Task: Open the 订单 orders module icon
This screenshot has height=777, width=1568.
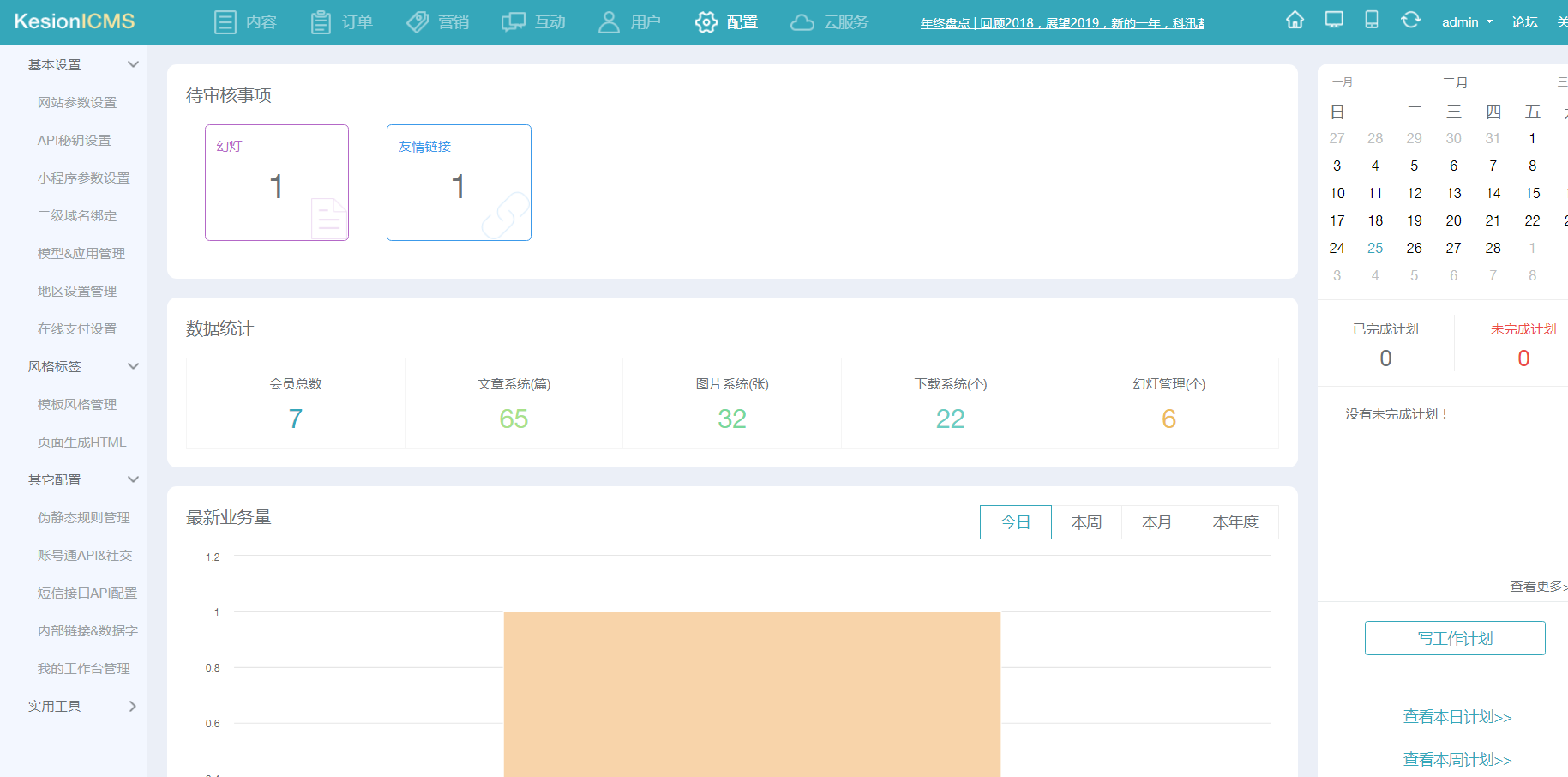Action: point(321,21)
